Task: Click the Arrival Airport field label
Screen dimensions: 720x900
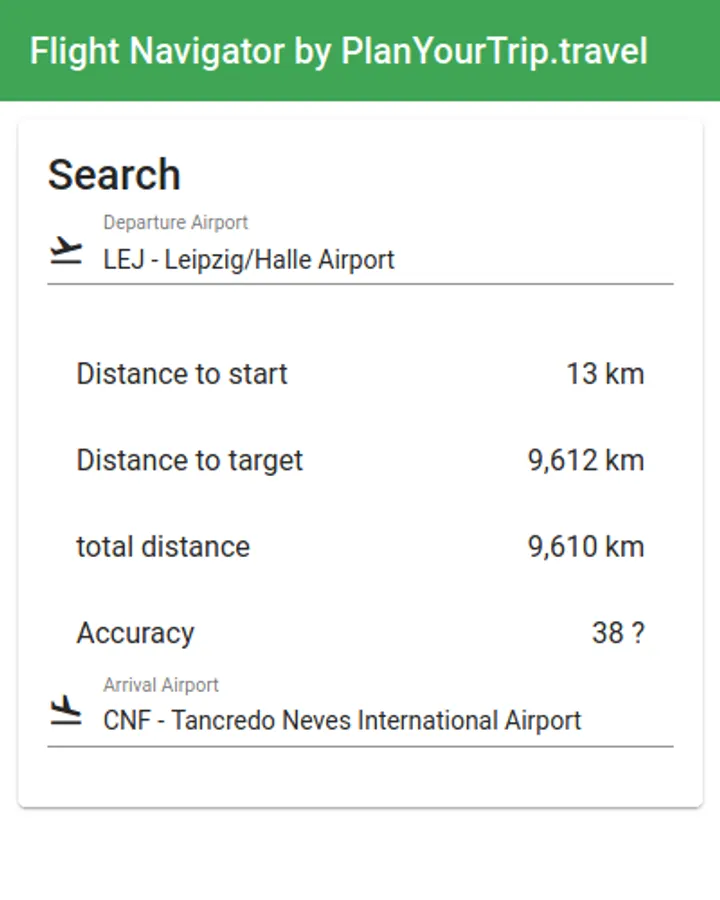Action: click(161, 685)
